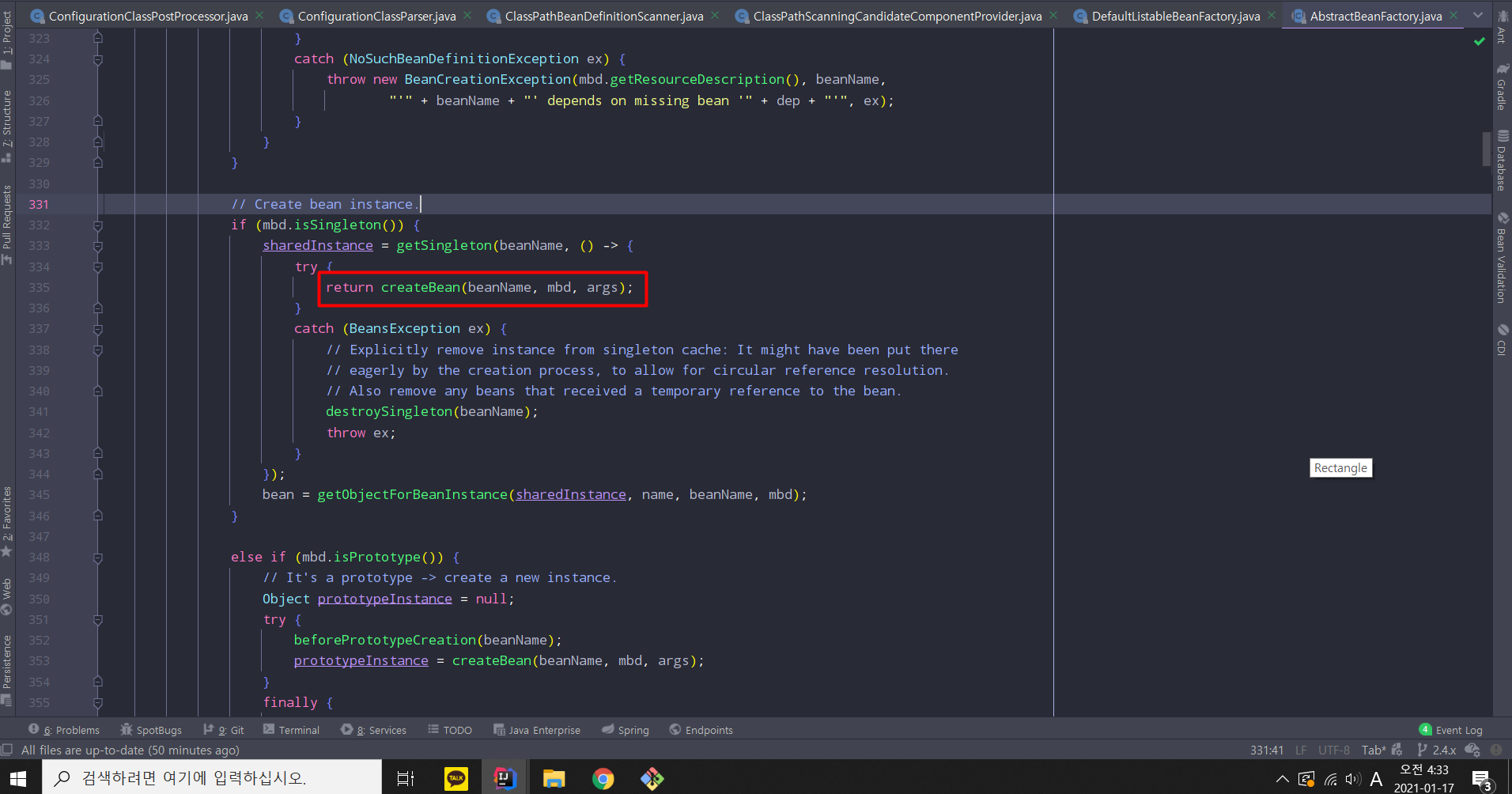
Task: Change the LF line separator setting
Action: (1301, 750)
